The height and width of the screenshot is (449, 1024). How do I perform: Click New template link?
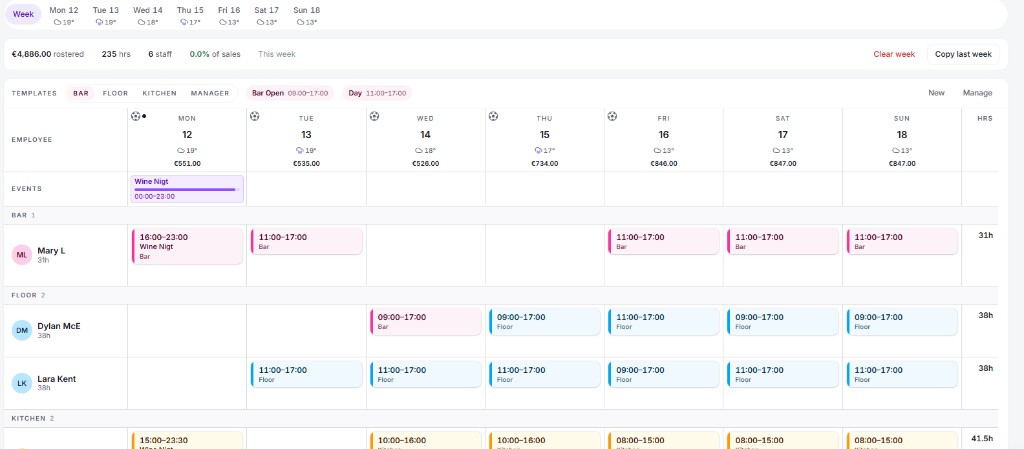pos(936,93)
